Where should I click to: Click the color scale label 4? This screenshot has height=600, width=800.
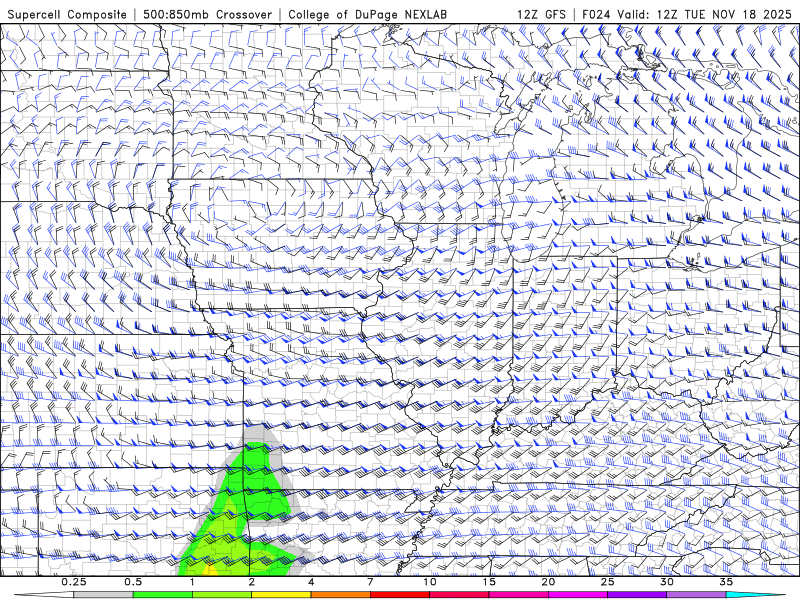tap(311, 582)
